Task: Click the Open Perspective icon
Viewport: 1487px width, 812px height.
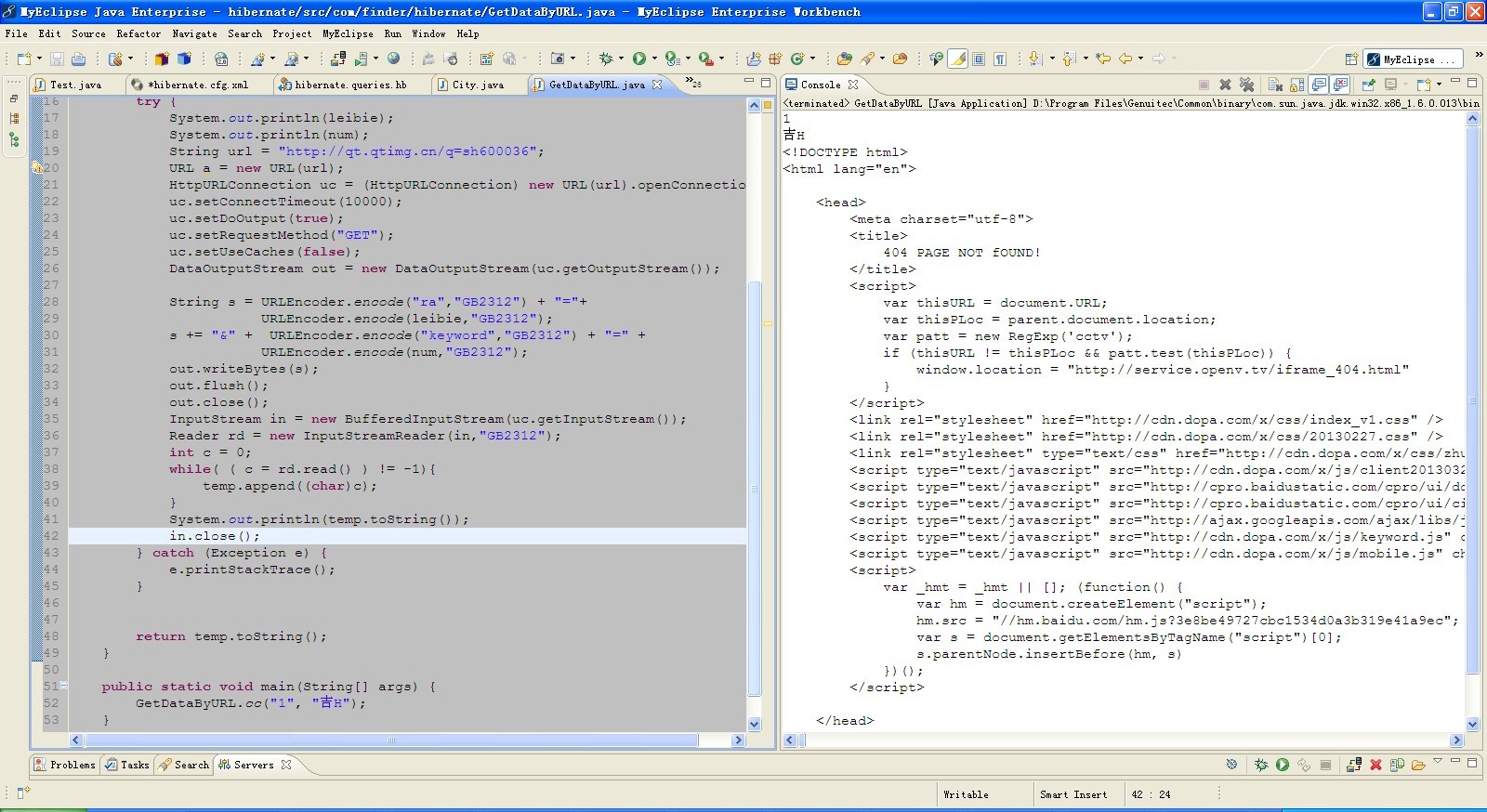Action: click(1351, 59)
